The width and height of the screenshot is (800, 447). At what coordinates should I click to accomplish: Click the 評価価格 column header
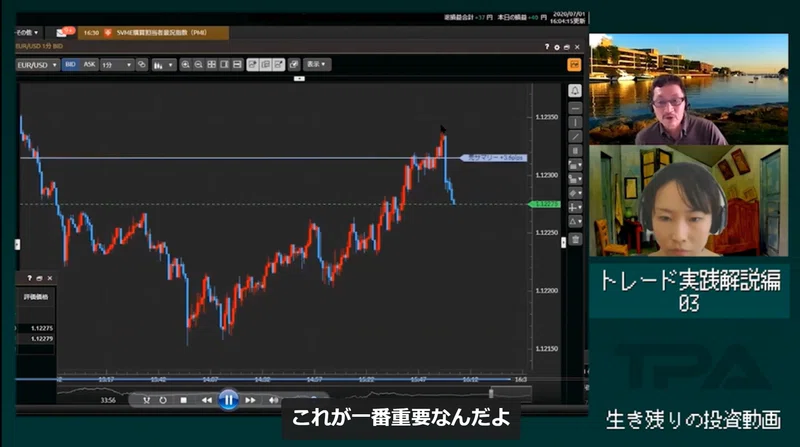[36, 296]
